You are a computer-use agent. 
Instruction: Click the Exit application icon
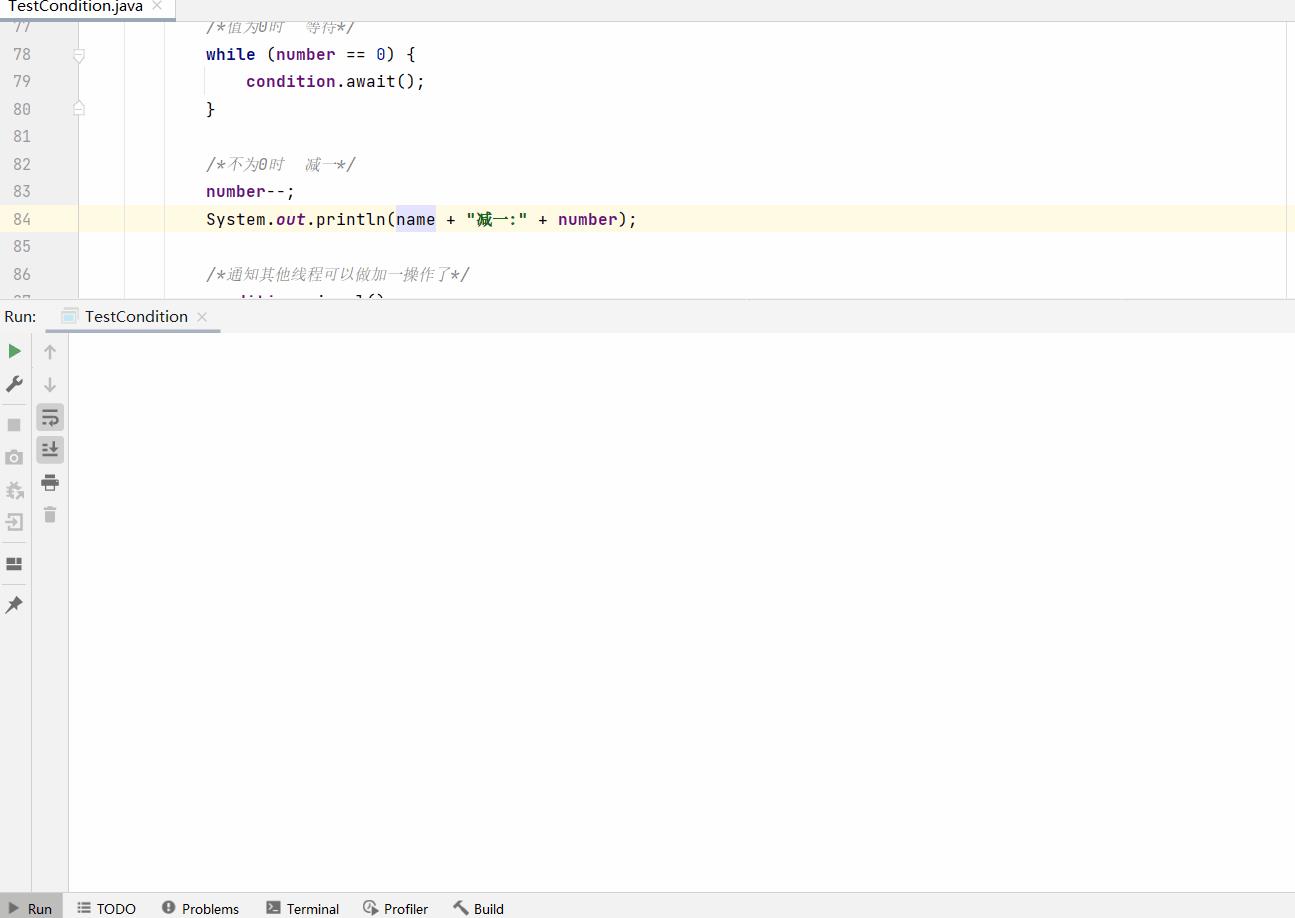coord(14,522)
